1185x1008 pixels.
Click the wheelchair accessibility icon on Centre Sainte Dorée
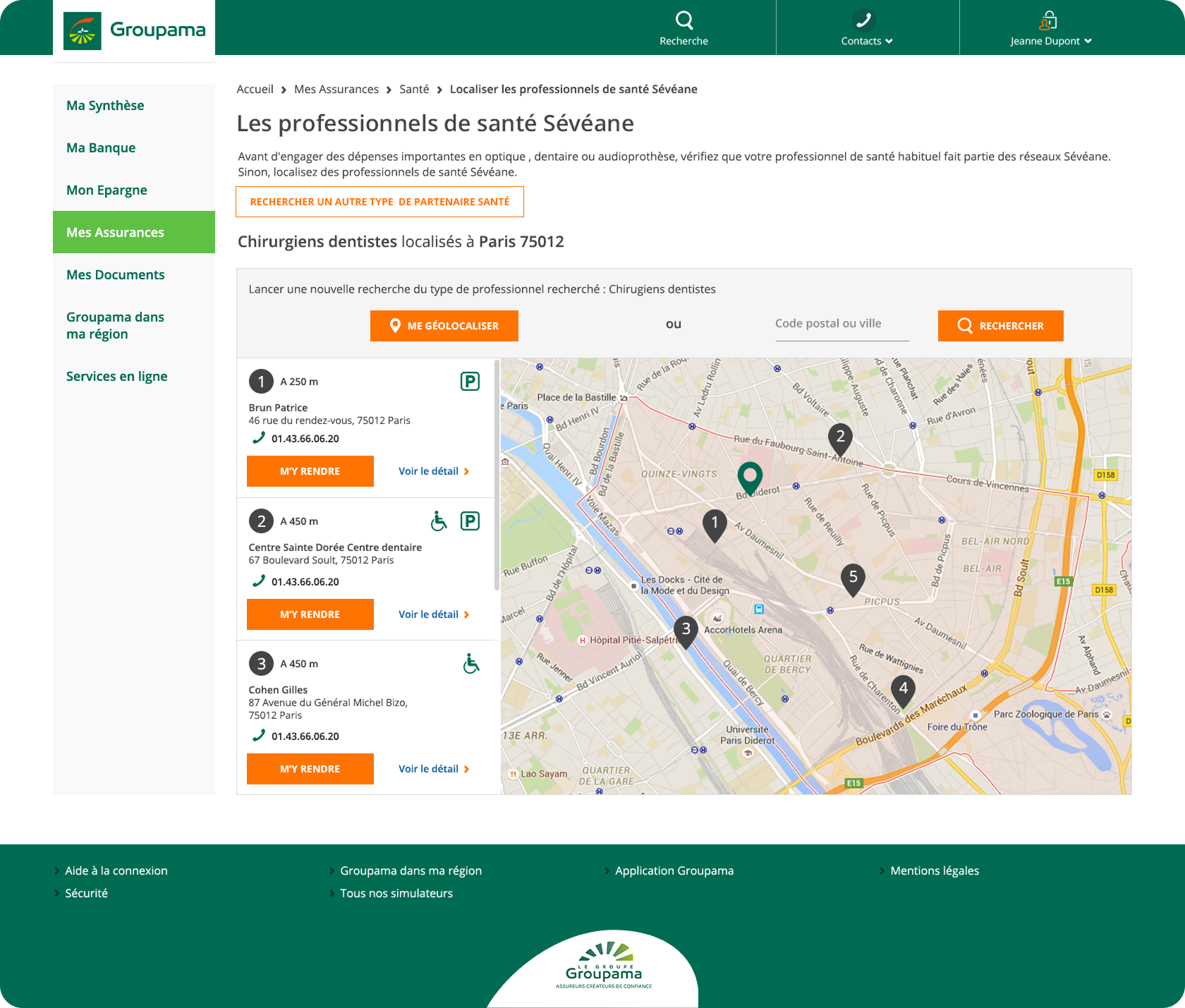(438, 521)
